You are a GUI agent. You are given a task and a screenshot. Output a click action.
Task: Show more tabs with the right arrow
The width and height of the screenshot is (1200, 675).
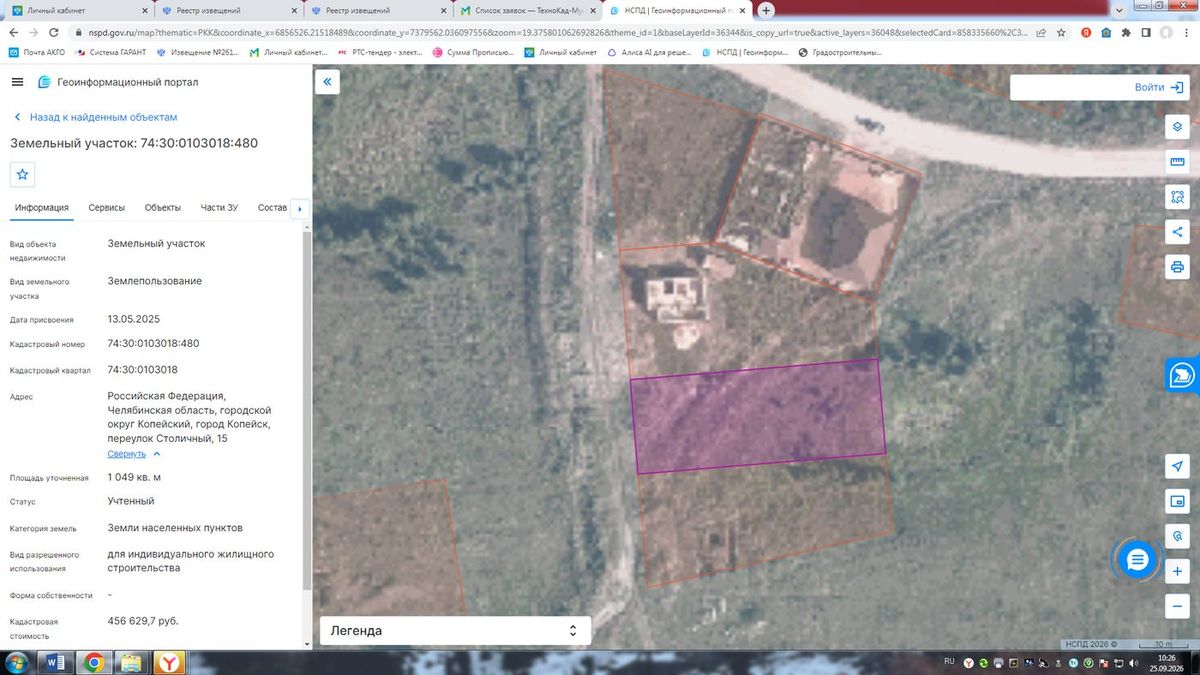pos(300,208)
